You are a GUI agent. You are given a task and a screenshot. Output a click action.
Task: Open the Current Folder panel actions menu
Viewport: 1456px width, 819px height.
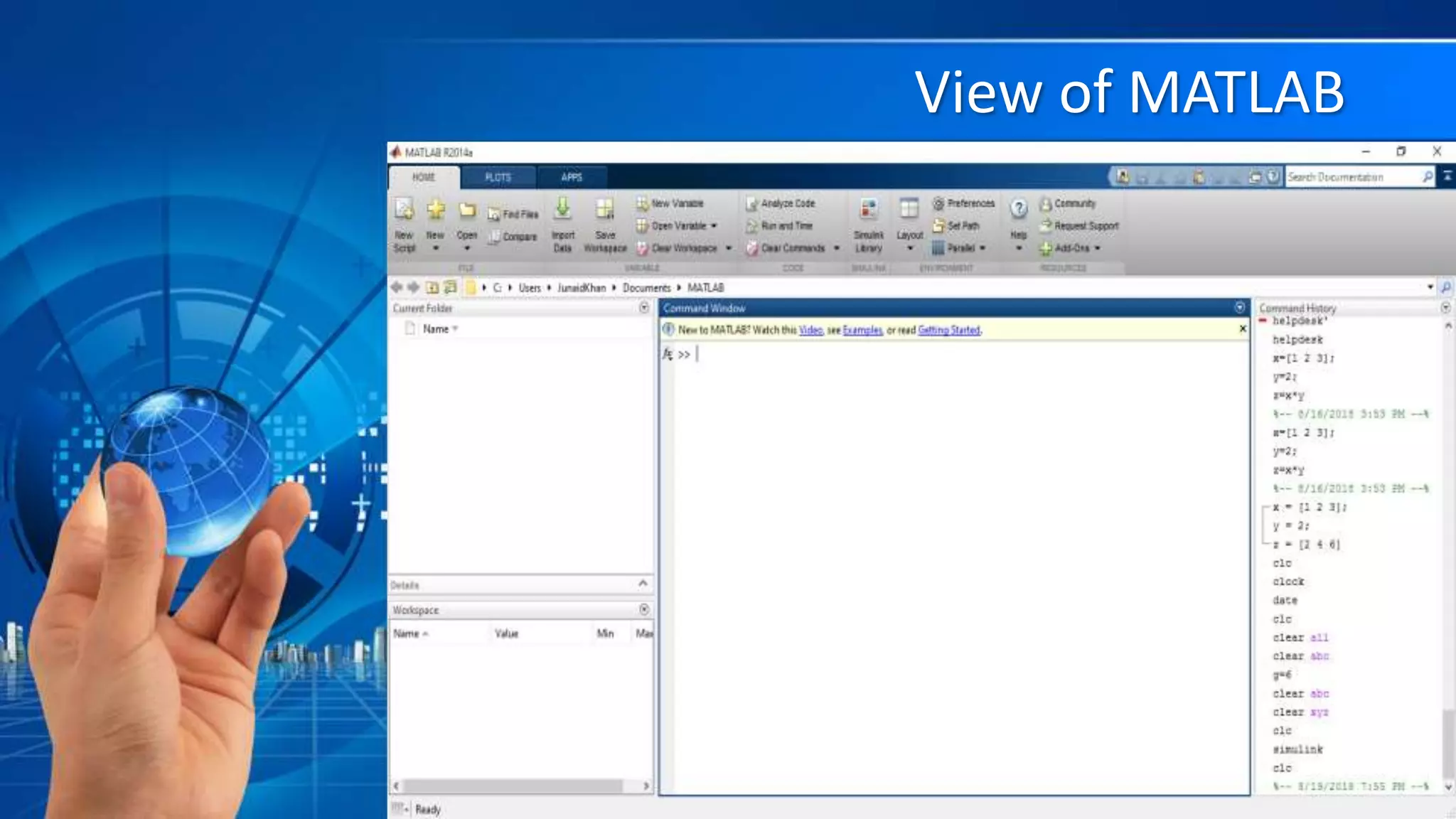tap(644, 308)
